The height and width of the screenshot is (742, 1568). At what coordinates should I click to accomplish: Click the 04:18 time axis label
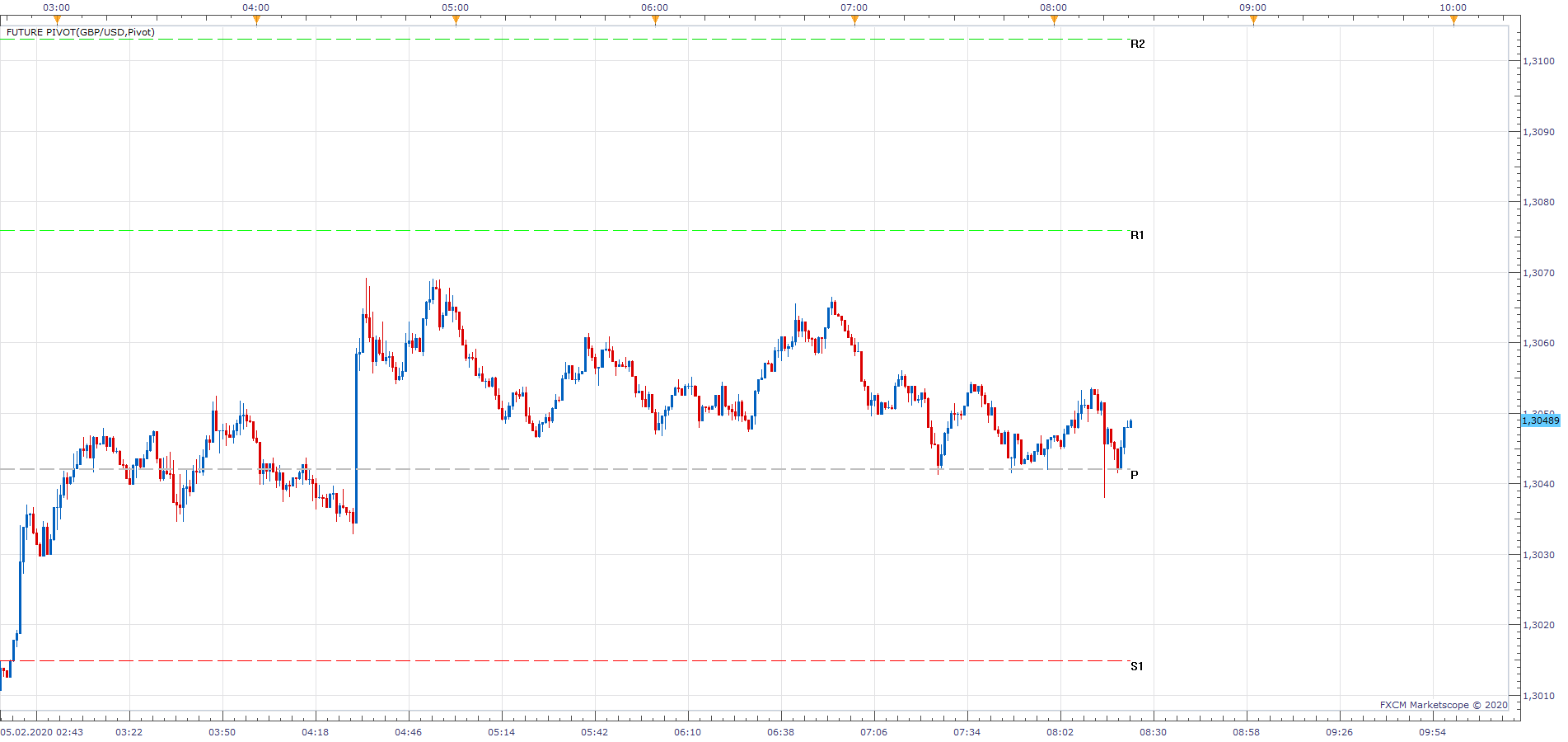(316, 732)
